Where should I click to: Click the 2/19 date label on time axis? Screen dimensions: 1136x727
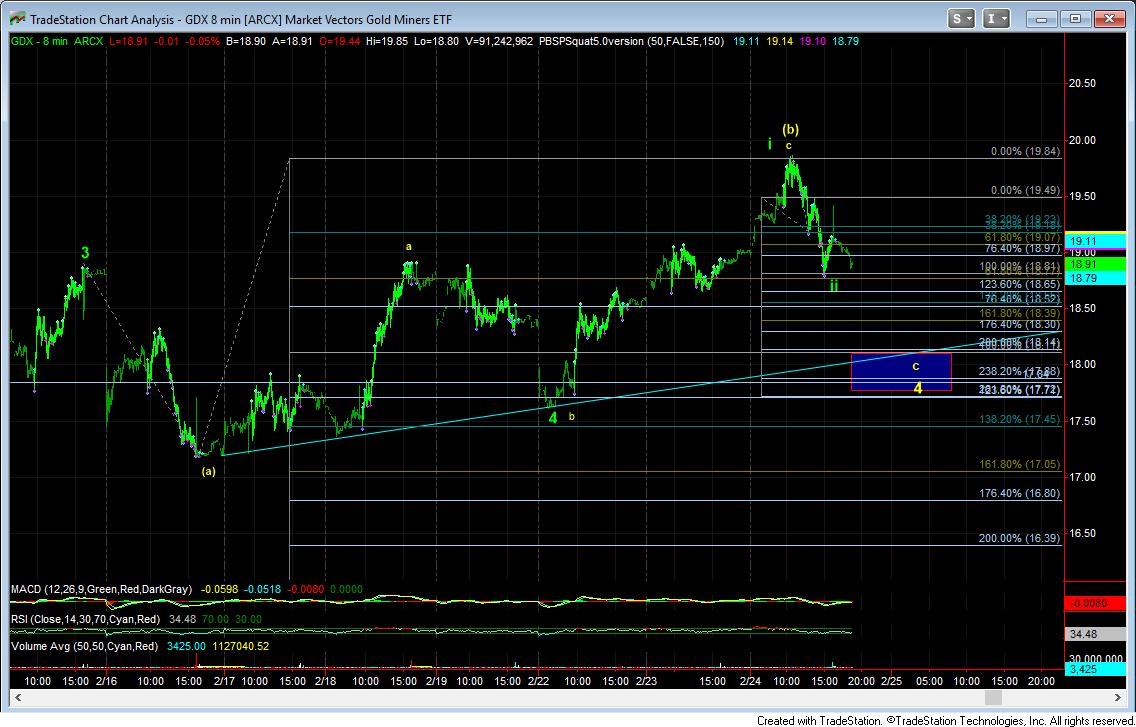[436, 681]
